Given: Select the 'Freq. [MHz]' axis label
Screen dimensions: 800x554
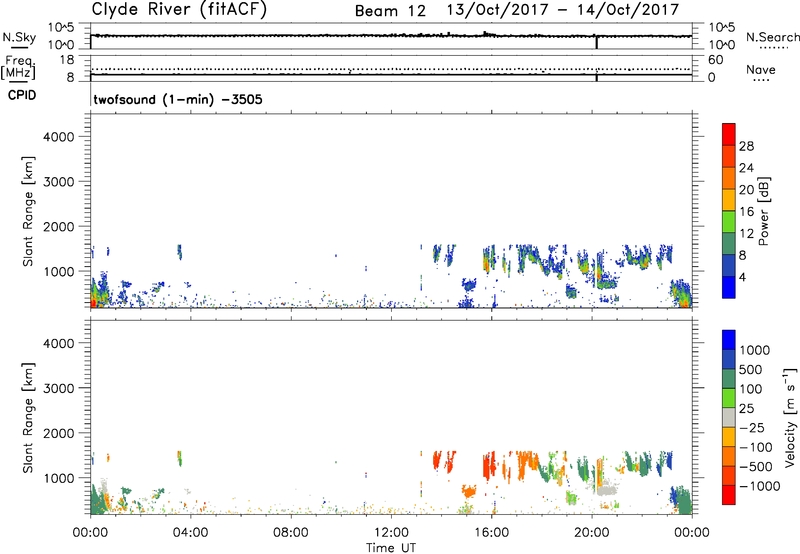Looking at the screenshot, I should pos(18,67).
